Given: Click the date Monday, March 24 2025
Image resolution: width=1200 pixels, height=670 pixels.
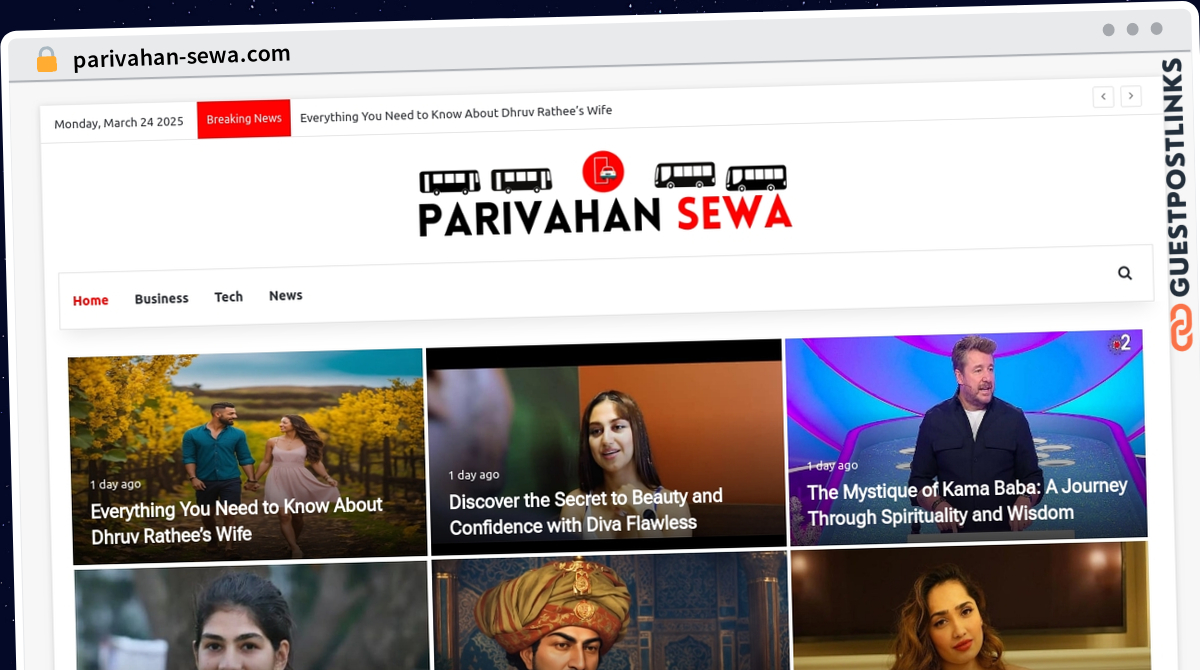Looking at the screenshot, I should (x=119, y=123).
